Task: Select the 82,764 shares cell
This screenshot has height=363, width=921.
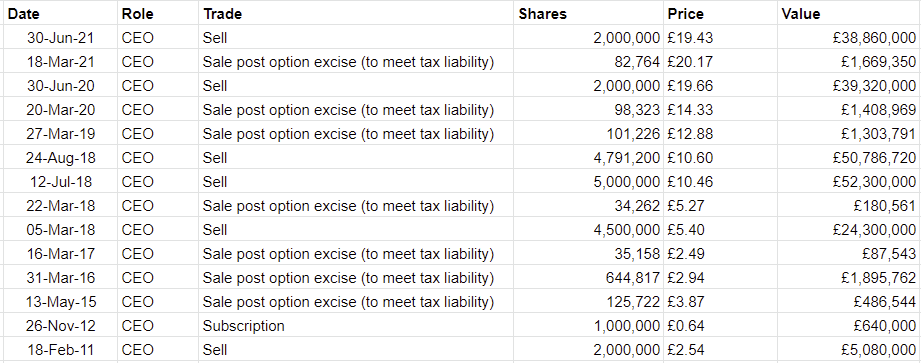Action: pos(589,62)
